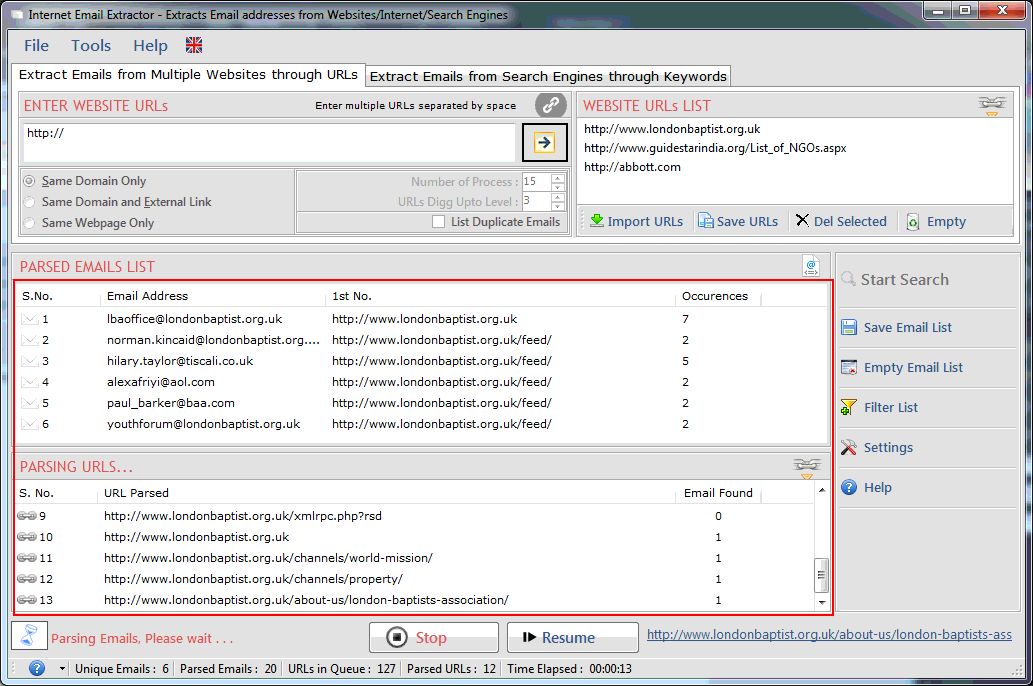Select guidestarindia.org URL in URLs list
1033x686 pixels.
715,148
